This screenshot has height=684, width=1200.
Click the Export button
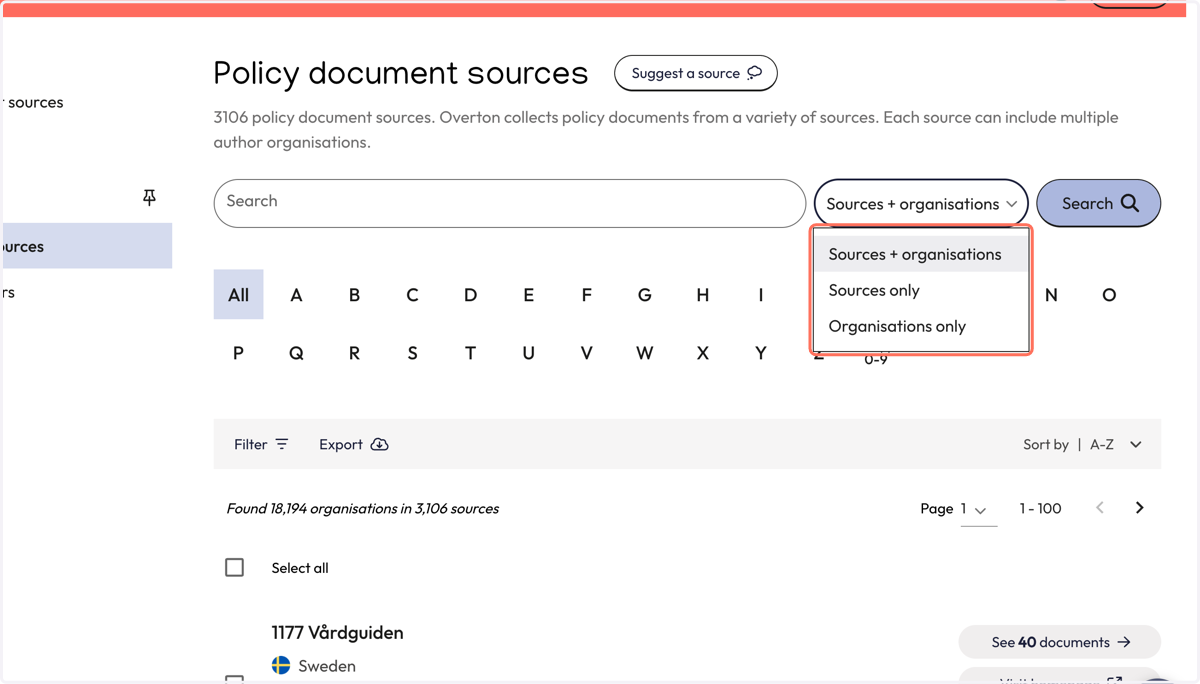pos(354,444)
